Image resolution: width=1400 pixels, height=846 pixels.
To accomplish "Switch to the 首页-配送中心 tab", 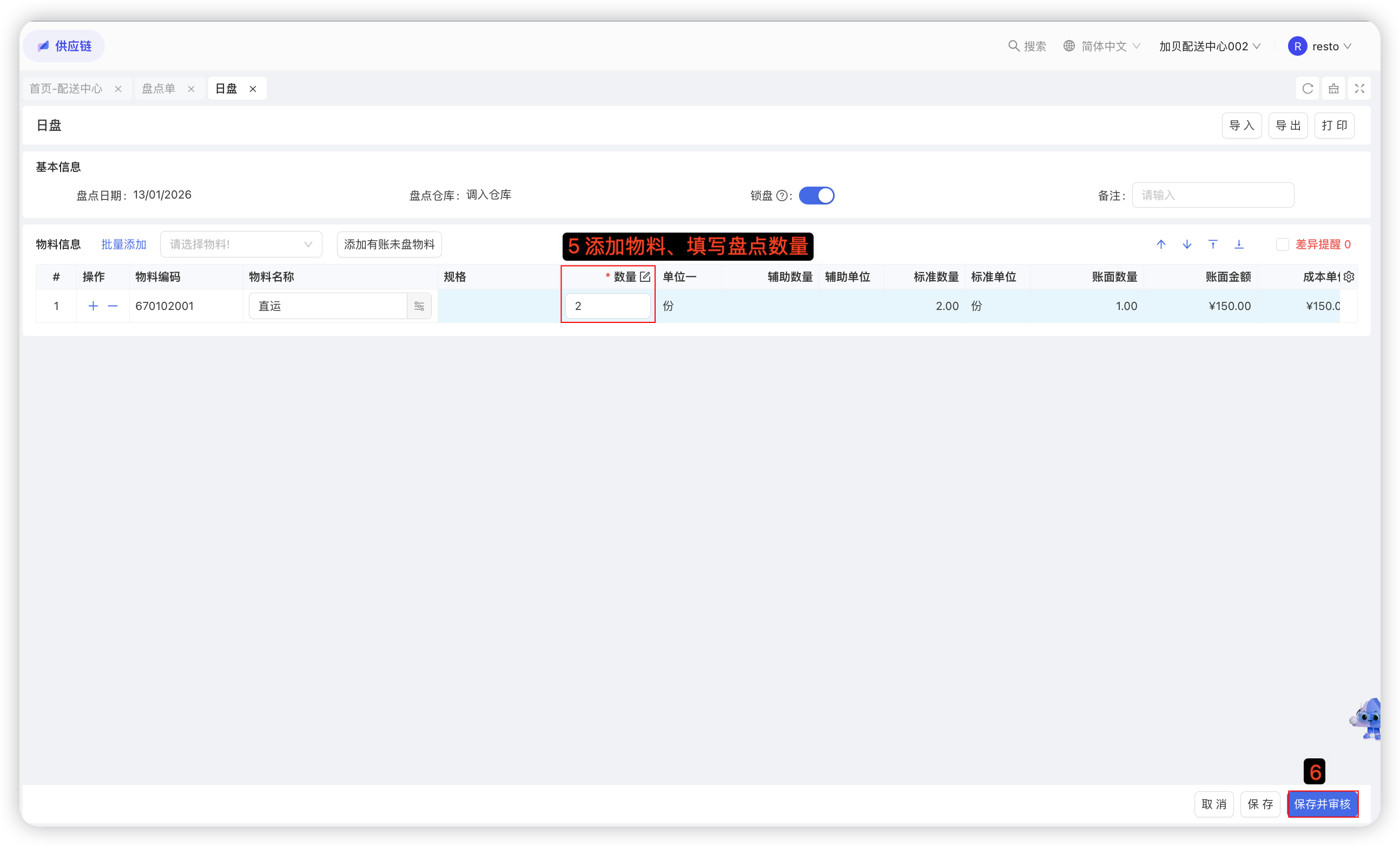I will click(x=66, y=89).
